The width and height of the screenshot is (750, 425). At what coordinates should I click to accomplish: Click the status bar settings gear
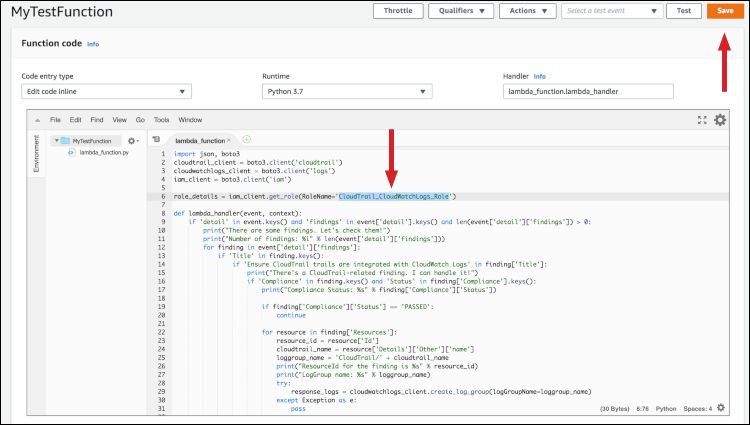pos(720,408)
